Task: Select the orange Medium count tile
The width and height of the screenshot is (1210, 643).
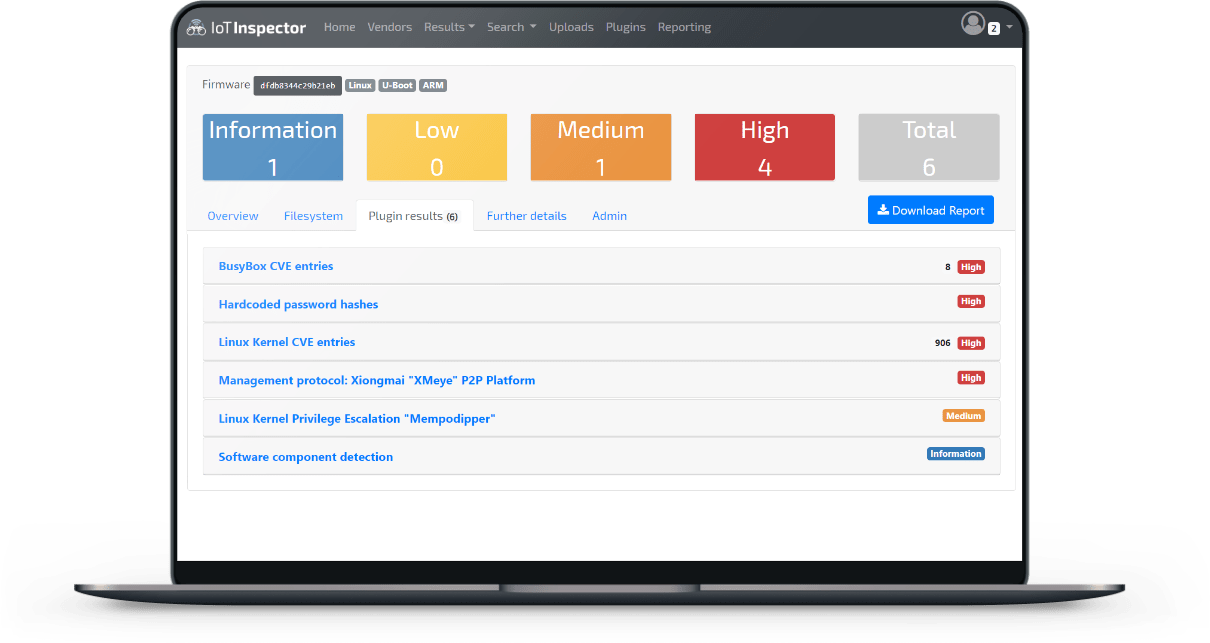Action: [x=601, y=147]
